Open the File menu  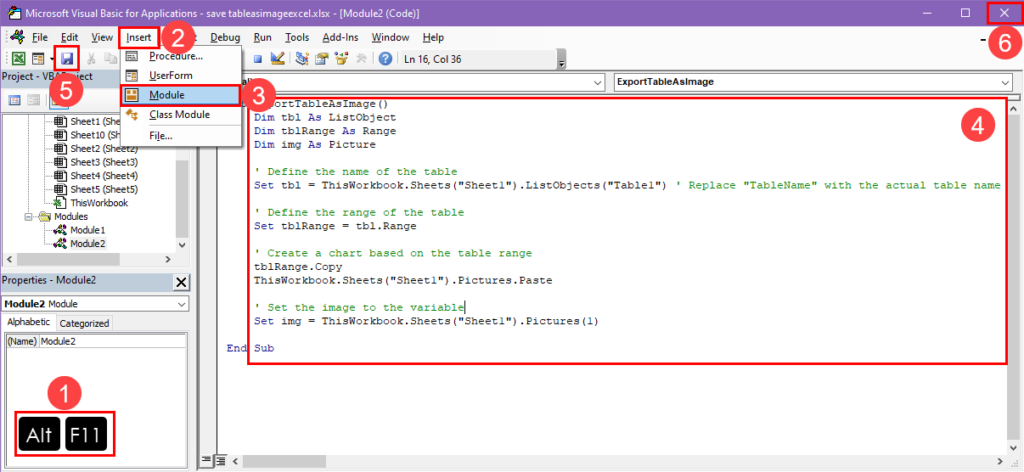[x=40, y=37]
